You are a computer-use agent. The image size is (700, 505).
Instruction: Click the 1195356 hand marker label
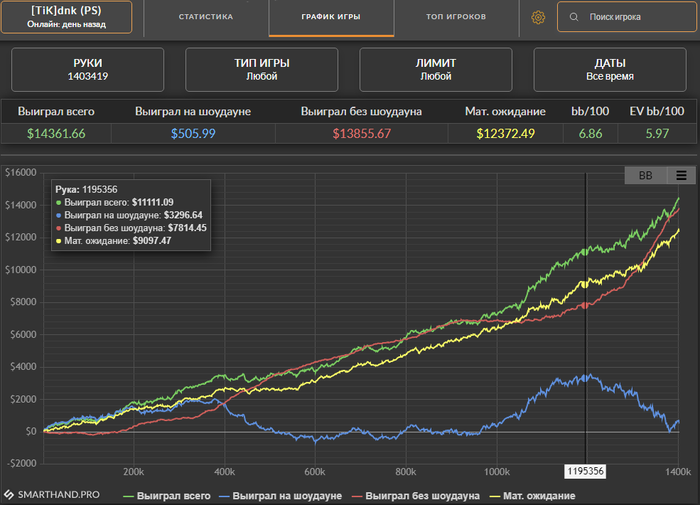click(x=585, y=471)
